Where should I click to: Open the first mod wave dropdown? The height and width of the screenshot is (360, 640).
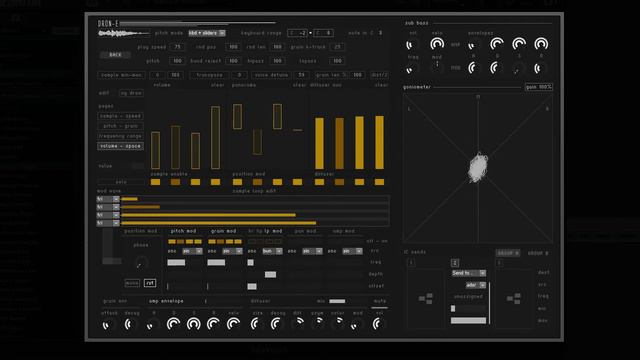point(108,199)
